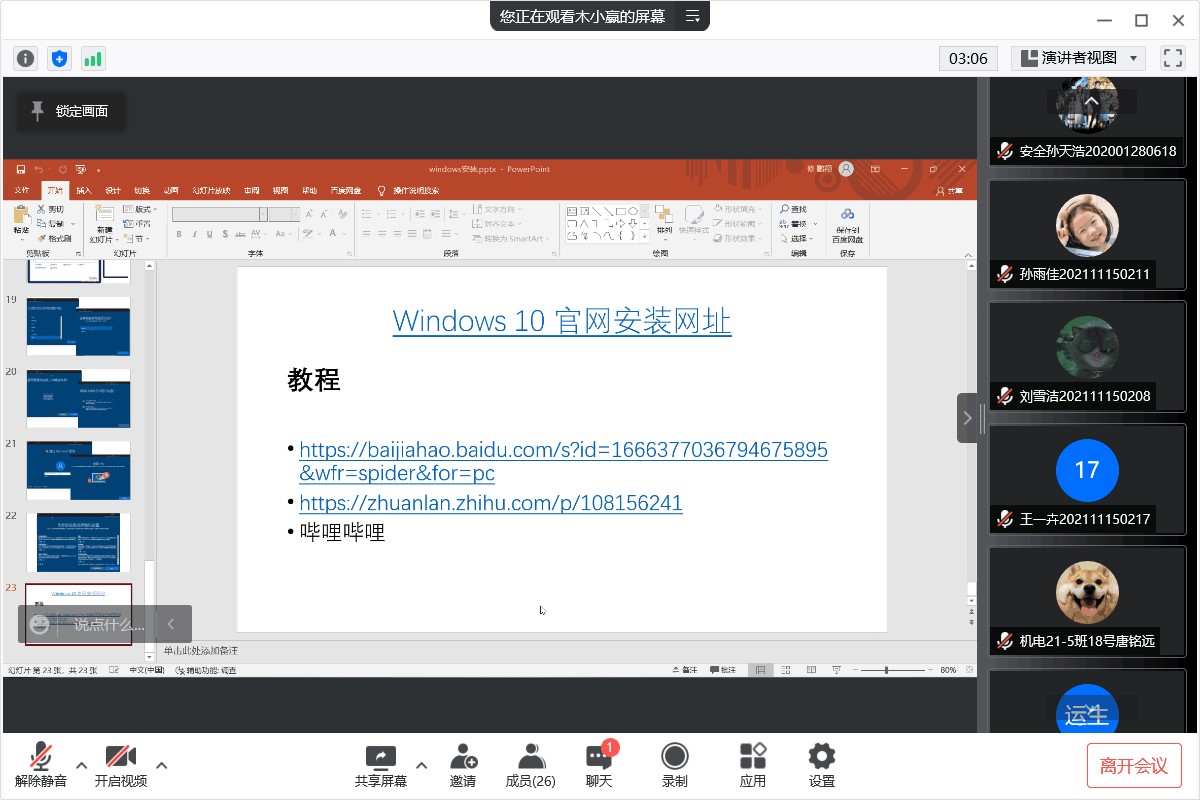Open the 选择 select dropdown

click(x=796, y=239)
